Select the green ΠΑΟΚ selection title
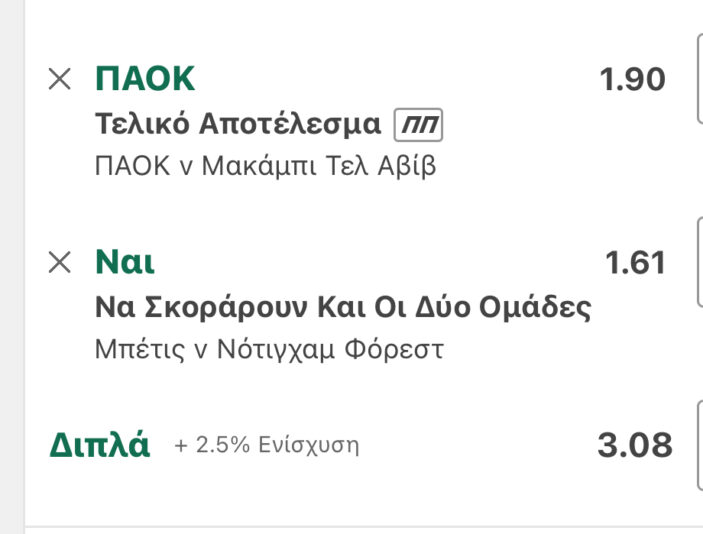This screenshot has height=534, width=703. pyautogui.click(x=145, y=79)
